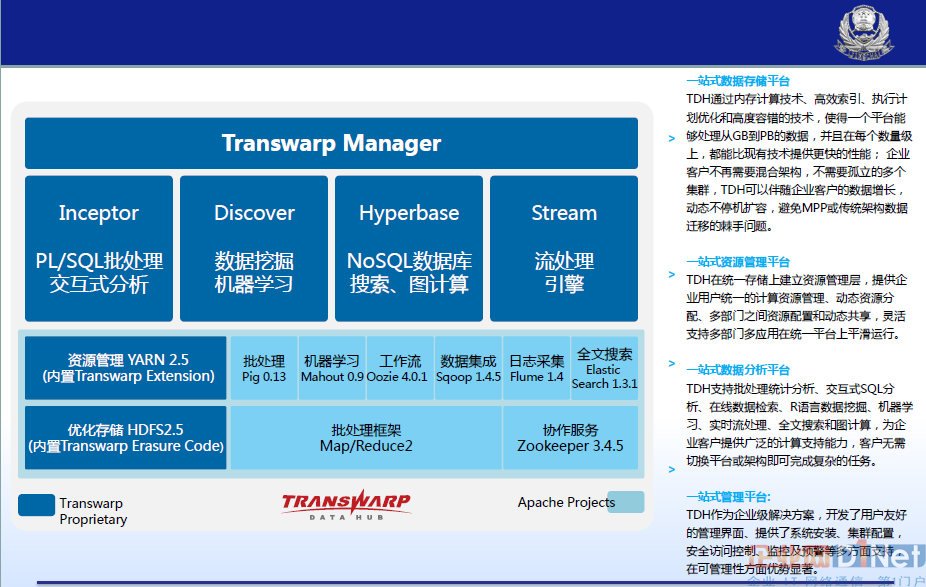Click the bullet arrow above '一站式管理平台'
Image resolution: width=926 pixels, height=587 pixels.
[x=671, y=469]
